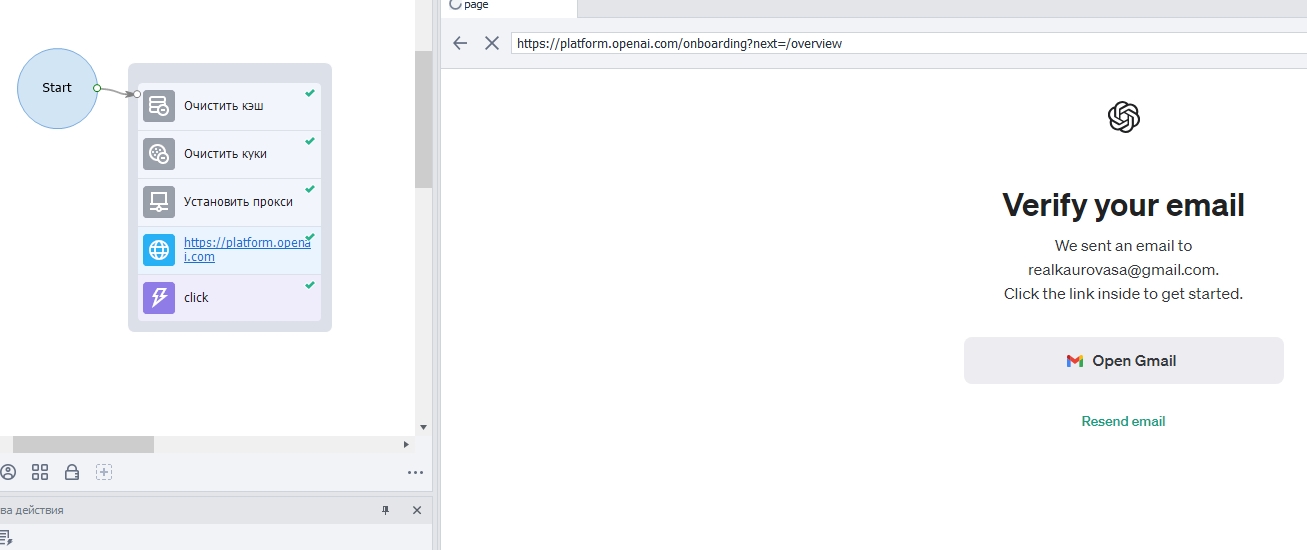Click the green checkmark on click action
The width and height of the screenshot is (1307, 550).
(310, 285)
